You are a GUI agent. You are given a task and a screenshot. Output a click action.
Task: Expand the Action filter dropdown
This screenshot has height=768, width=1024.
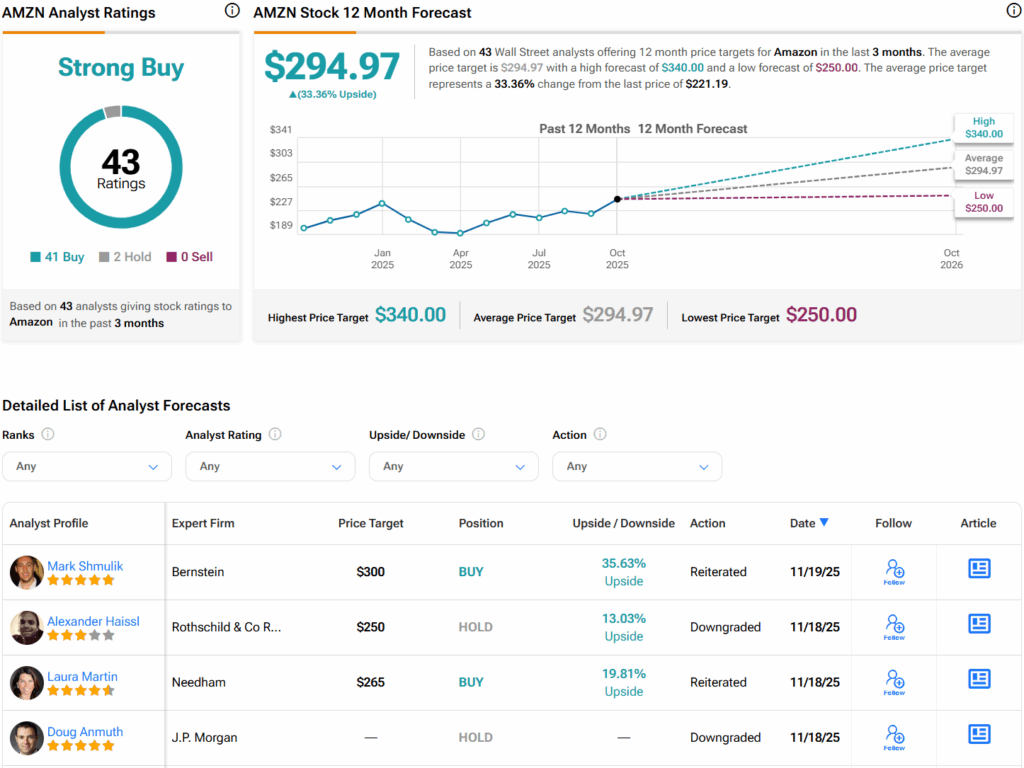tap(637, 466)
